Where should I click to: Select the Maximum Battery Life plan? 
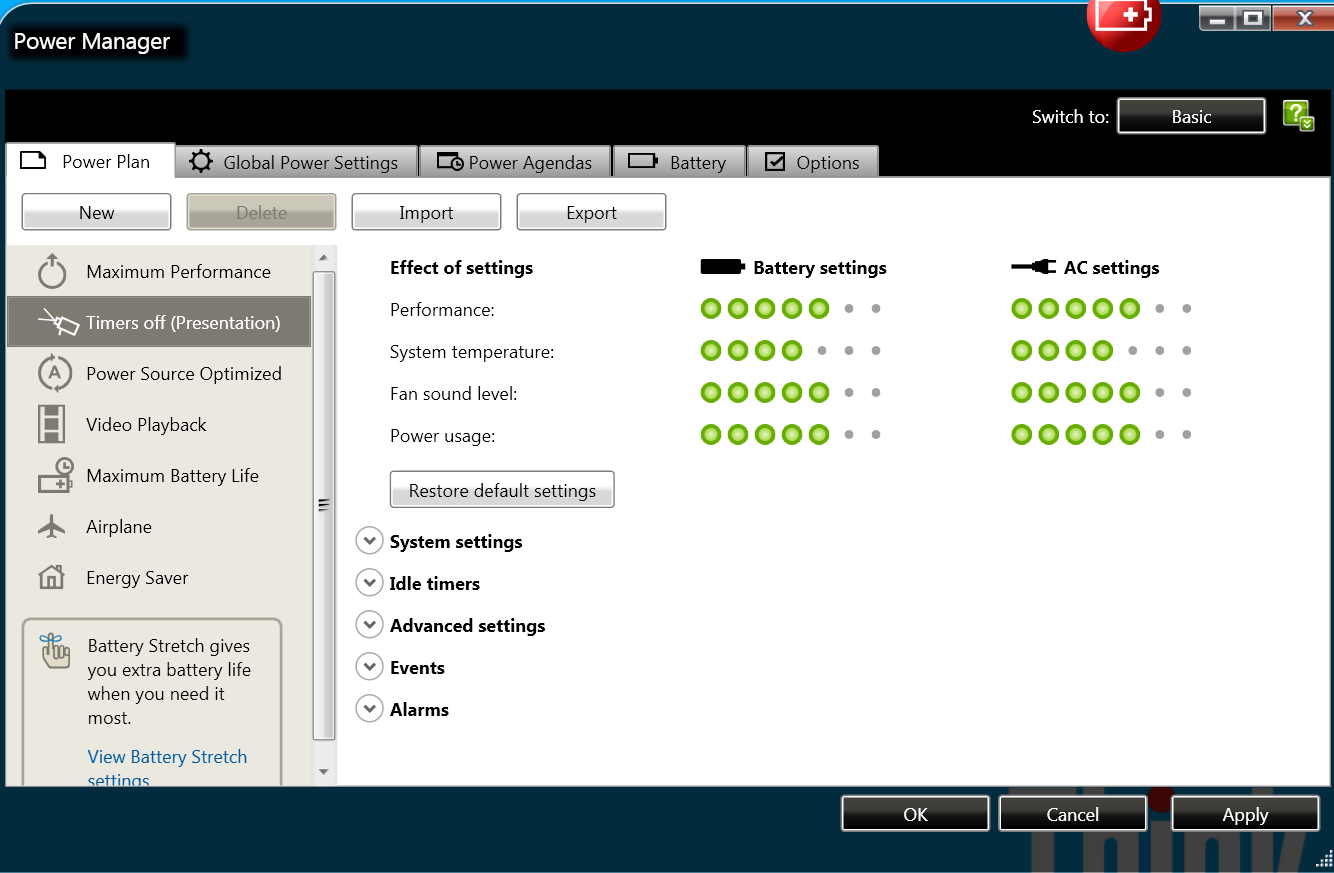point(159,475)
